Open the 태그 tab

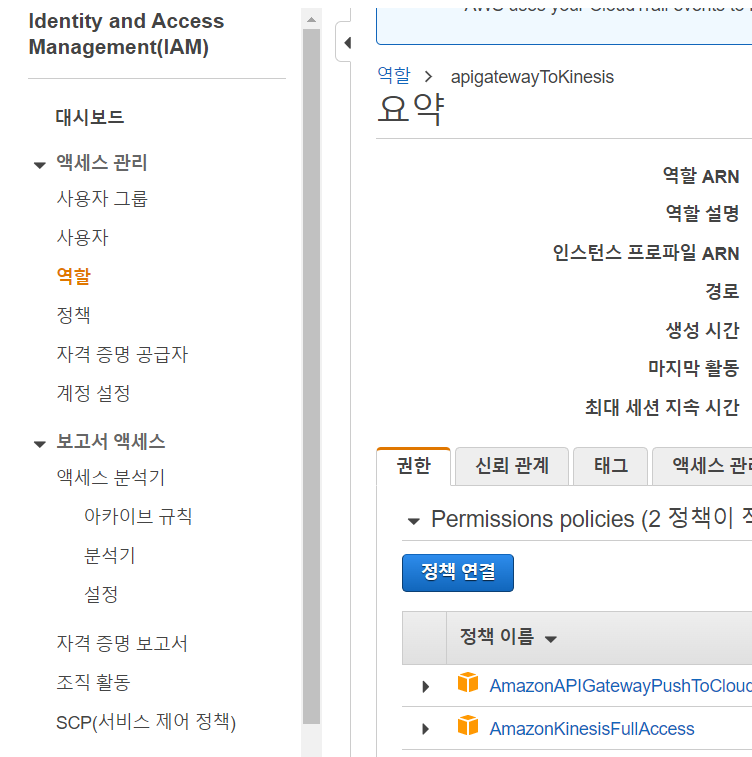pyautogui.click(x=611, y=466)
